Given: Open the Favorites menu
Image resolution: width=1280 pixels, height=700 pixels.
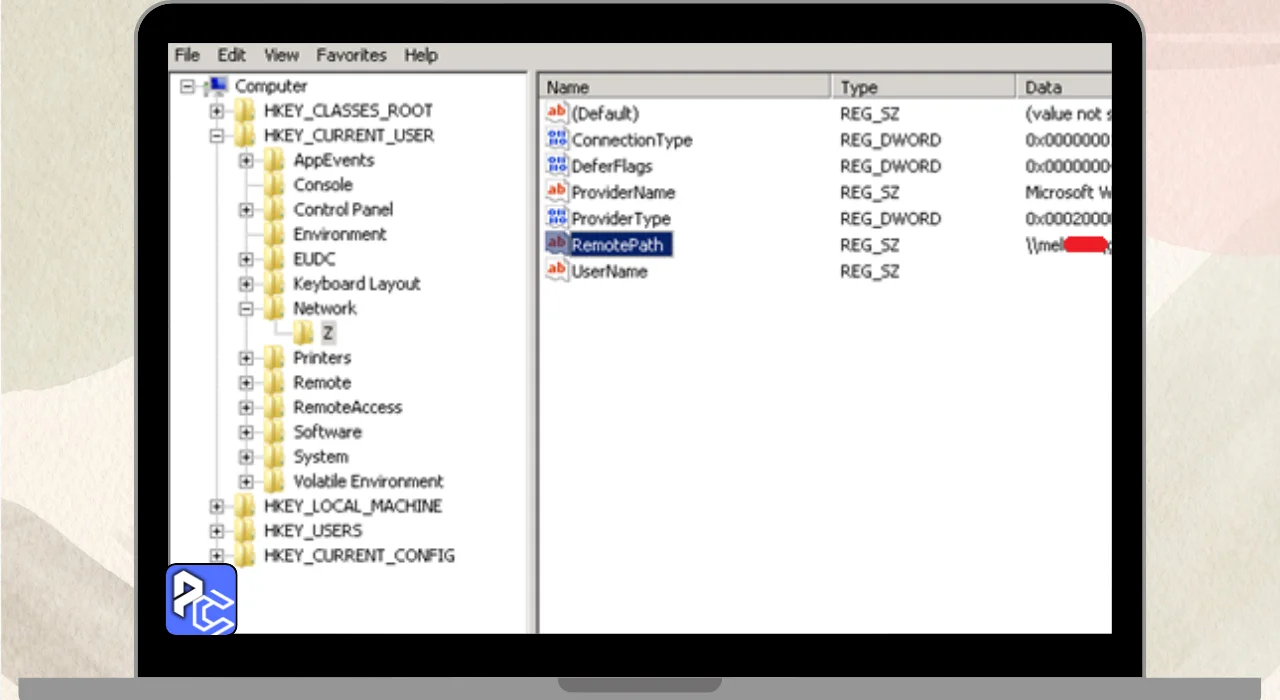Looking at the screenshot, I should [351, 55].
